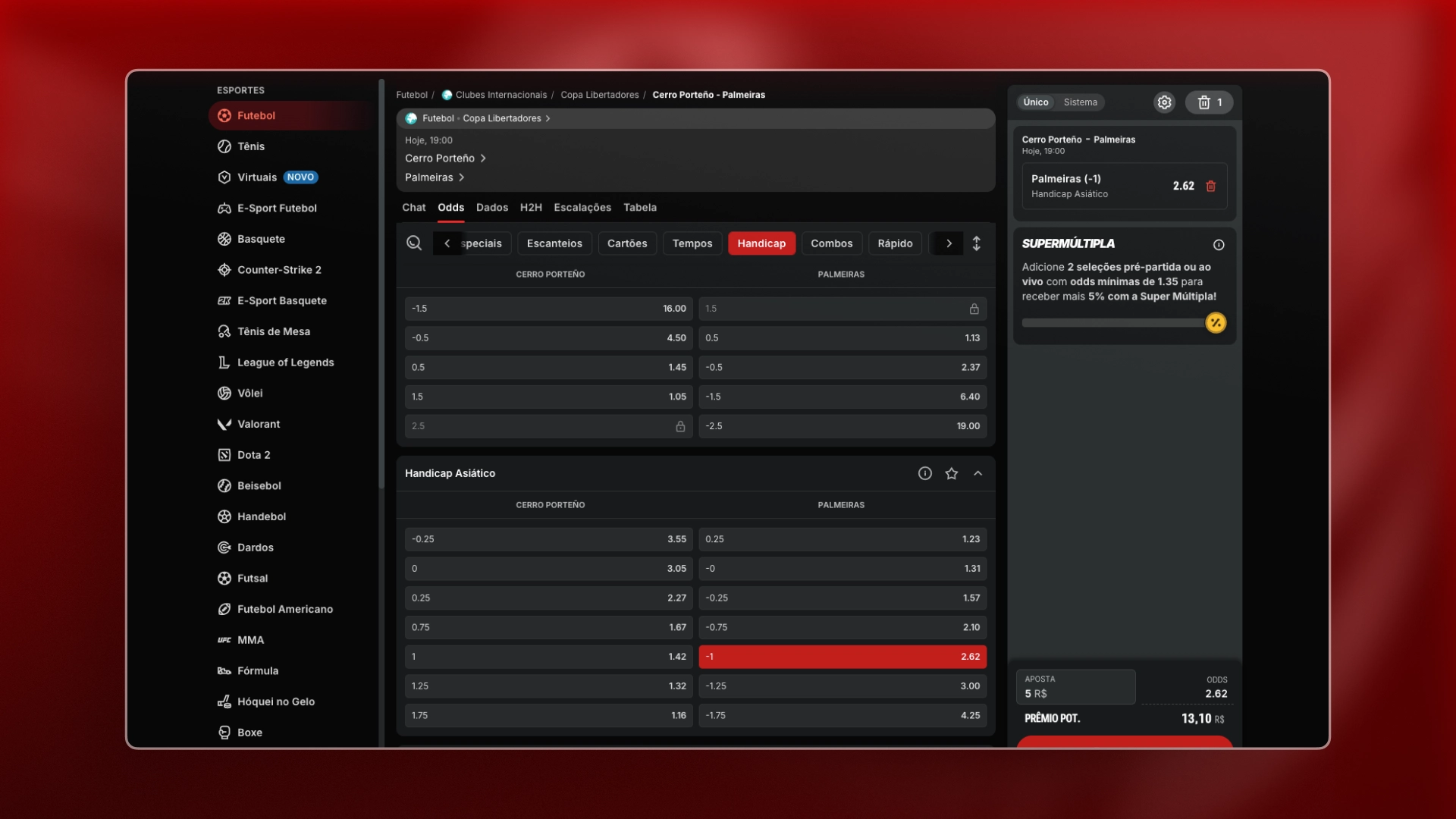This screenshot has width=1456, height=819.
Task: Select Cerro Porteño -0.25 at 3.55
Action: (549, 539)
